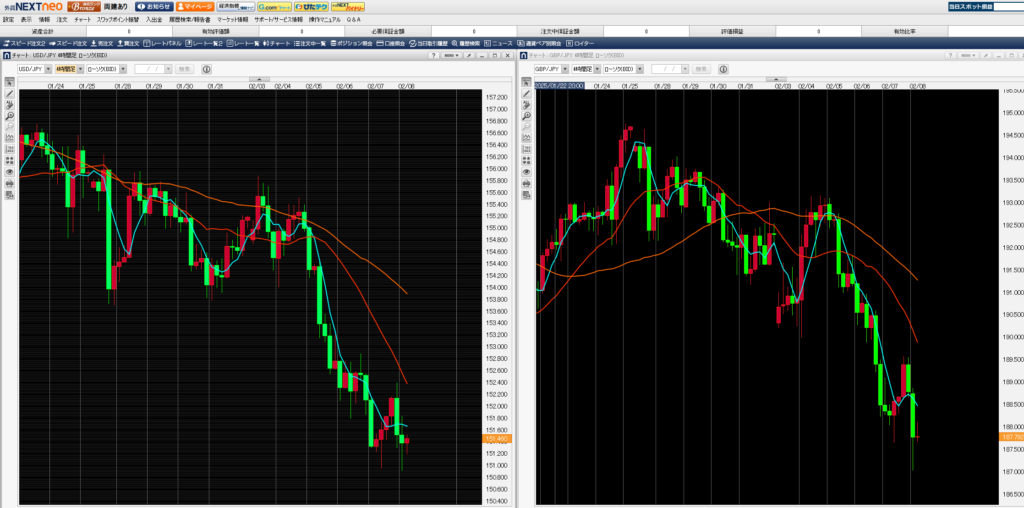
Task: Open the チャート menu in the menu bar
Action: point(82,19)
